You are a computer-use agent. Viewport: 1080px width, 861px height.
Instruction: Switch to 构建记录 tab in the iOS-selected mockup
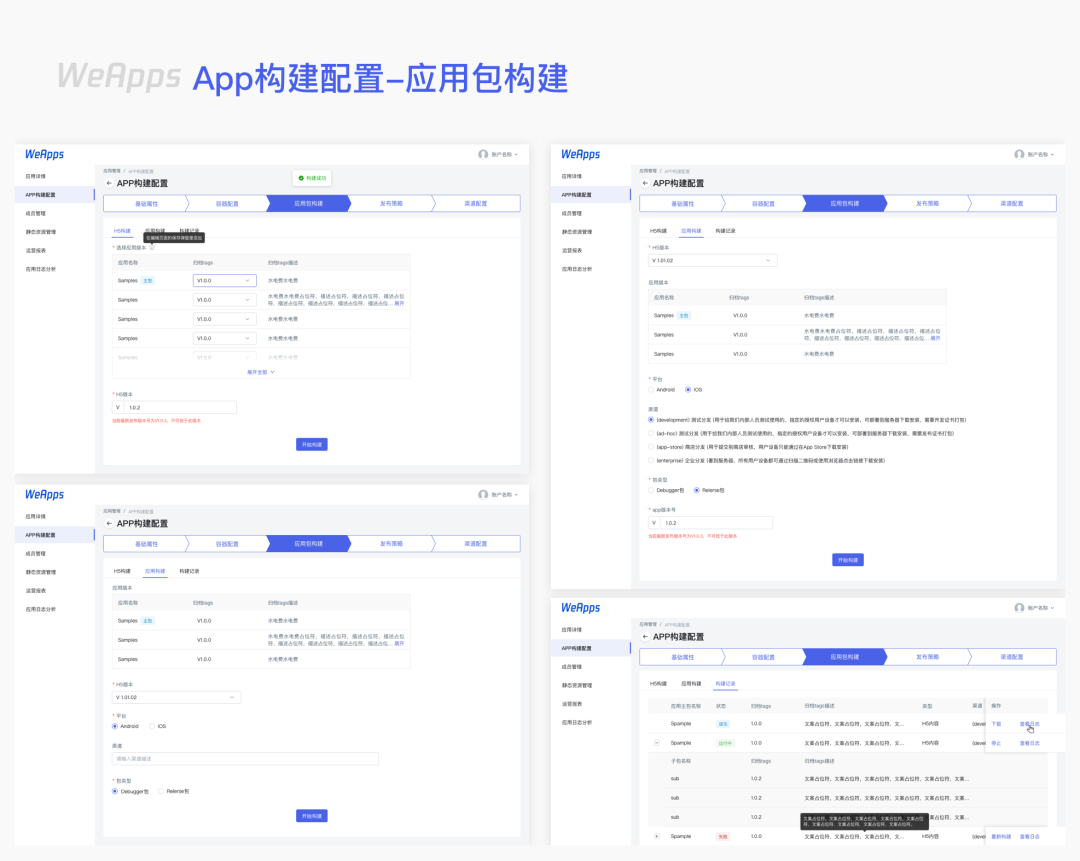click(725, 231)
